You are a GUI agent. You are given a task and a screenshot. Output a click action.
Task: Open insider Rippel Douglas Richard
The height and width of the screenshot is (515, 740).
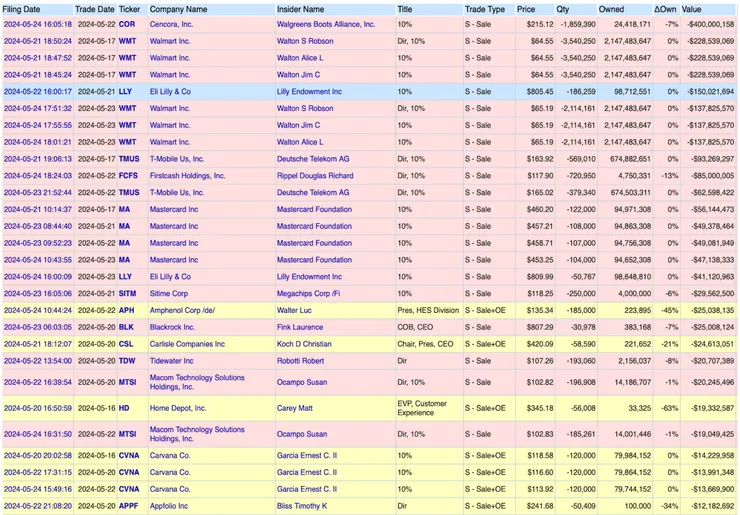tap(315, 176)
